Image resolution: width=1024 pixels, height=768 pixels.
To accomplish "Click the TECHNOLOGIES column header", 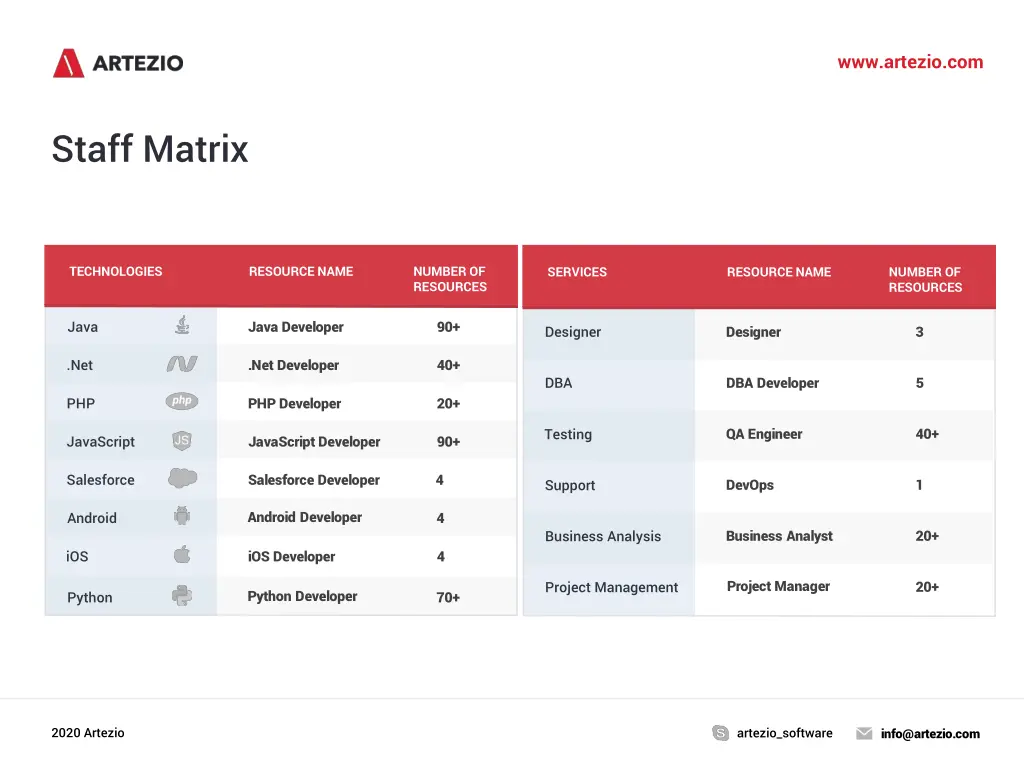I will 116,272.
